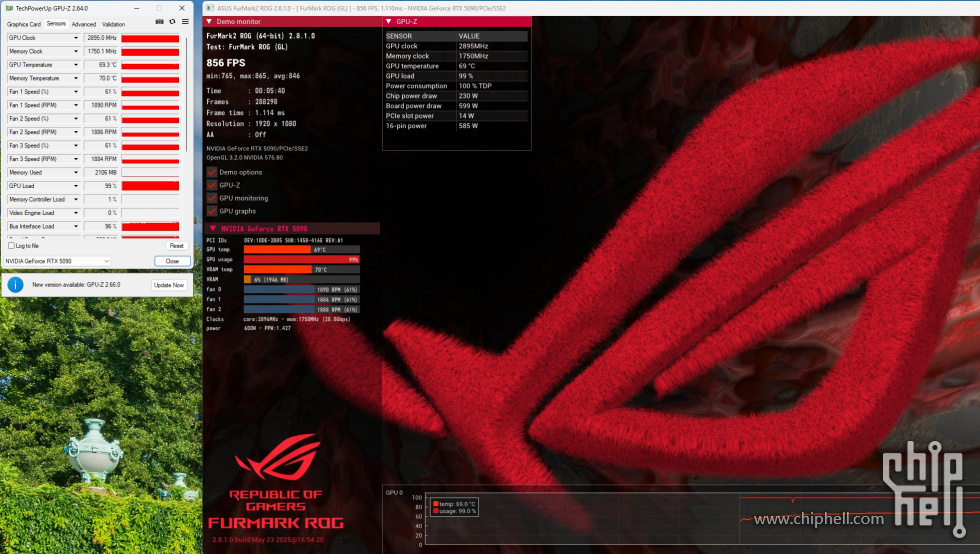Select the Sensors tab
The height and width of the screenshot is (554, 980).
pyautogui.click(x=56, y=24)
